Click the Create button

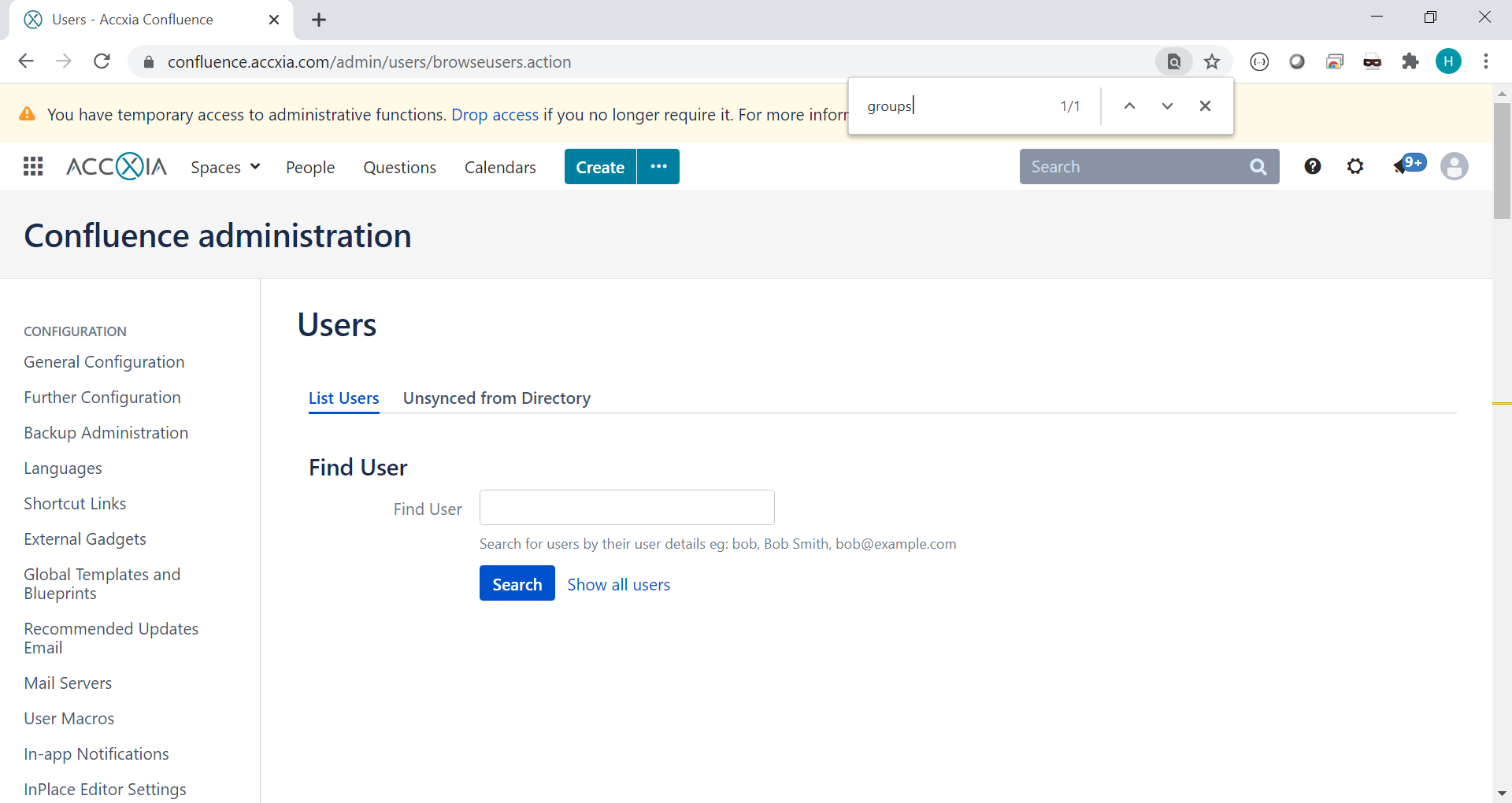click(x=600, y=166)
